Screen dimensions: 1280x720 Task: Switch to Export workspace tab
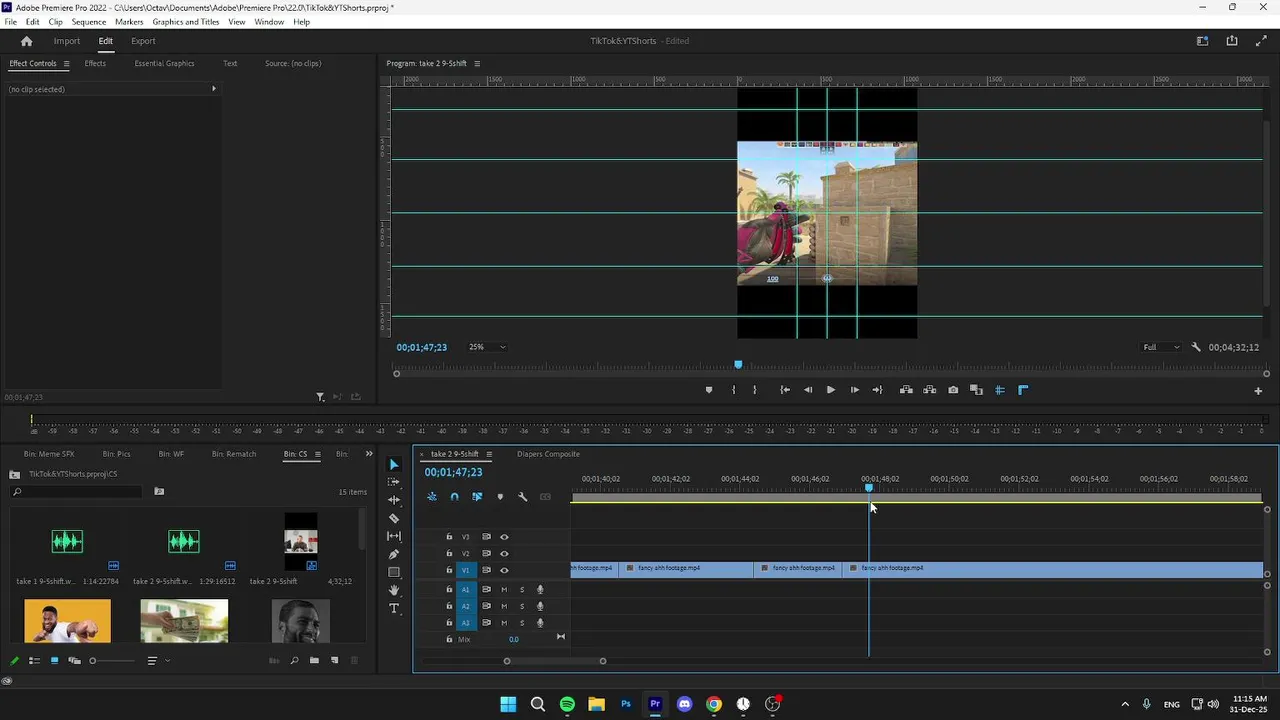point(143,41)
